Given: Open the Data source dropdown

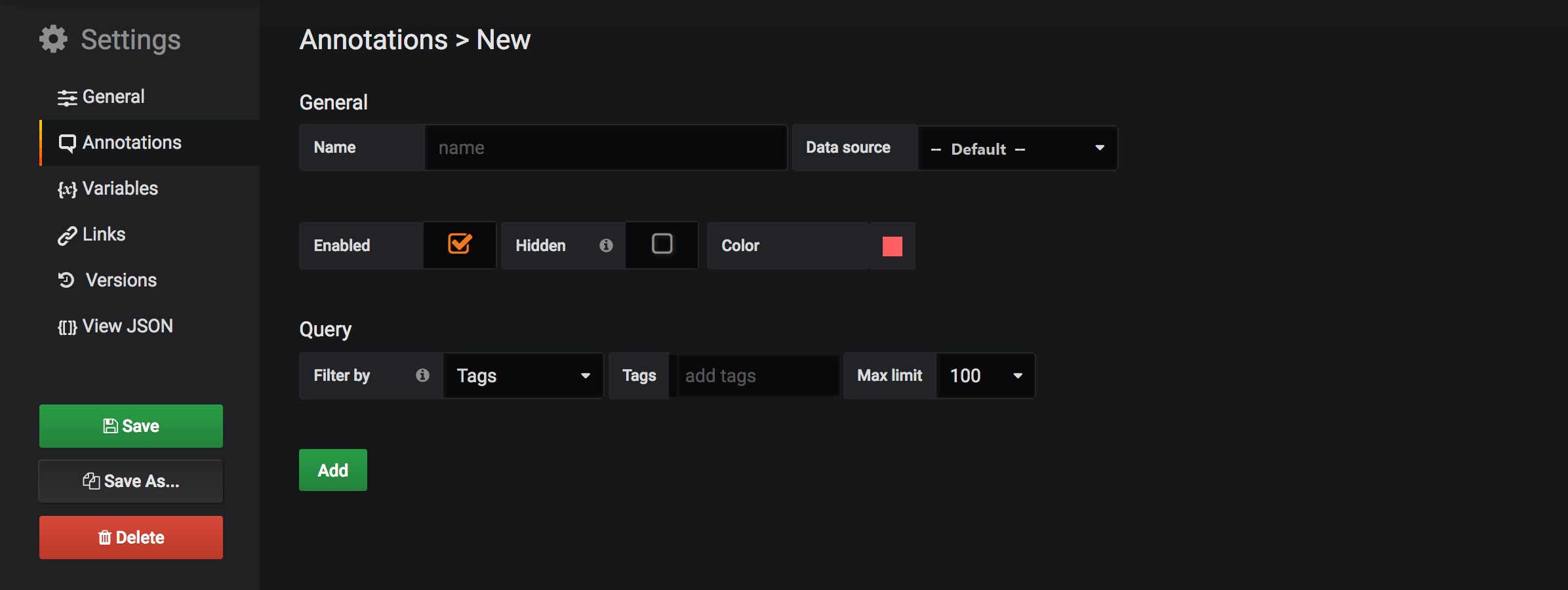Looking at the screenshot, I should [x=1017, y=149].
